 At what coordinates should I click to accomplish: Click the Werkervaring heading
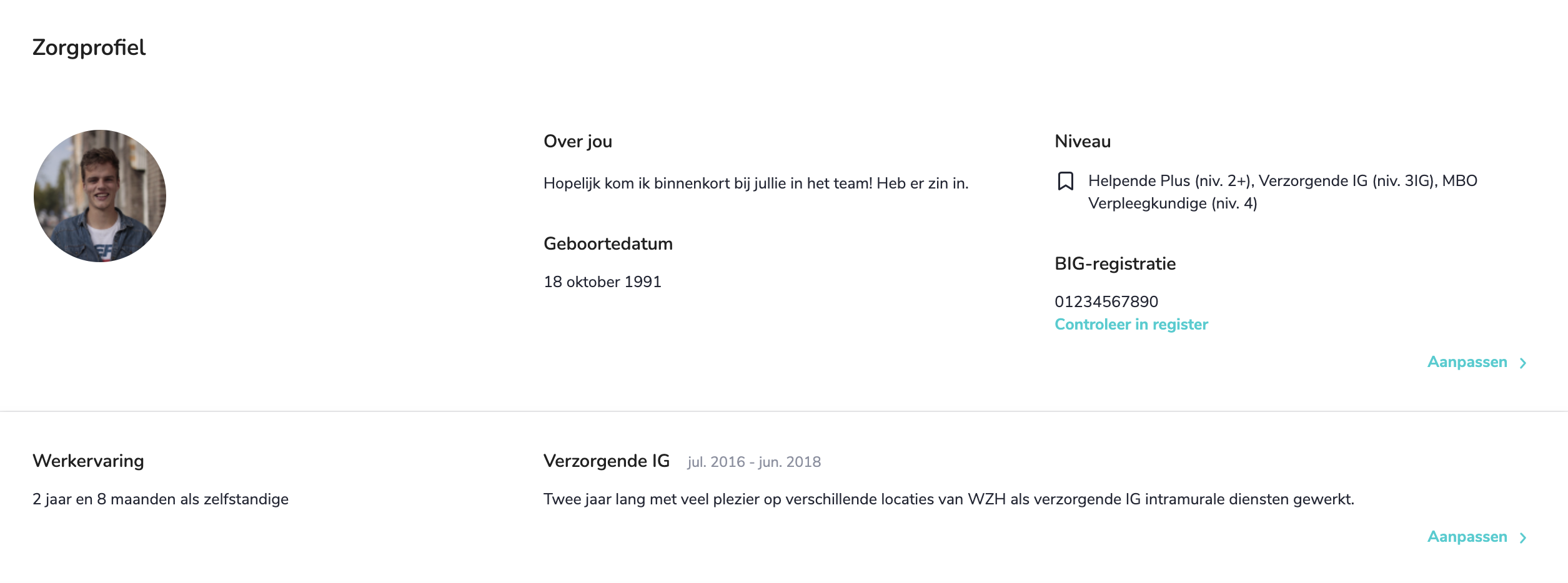[x=88, y=461]
